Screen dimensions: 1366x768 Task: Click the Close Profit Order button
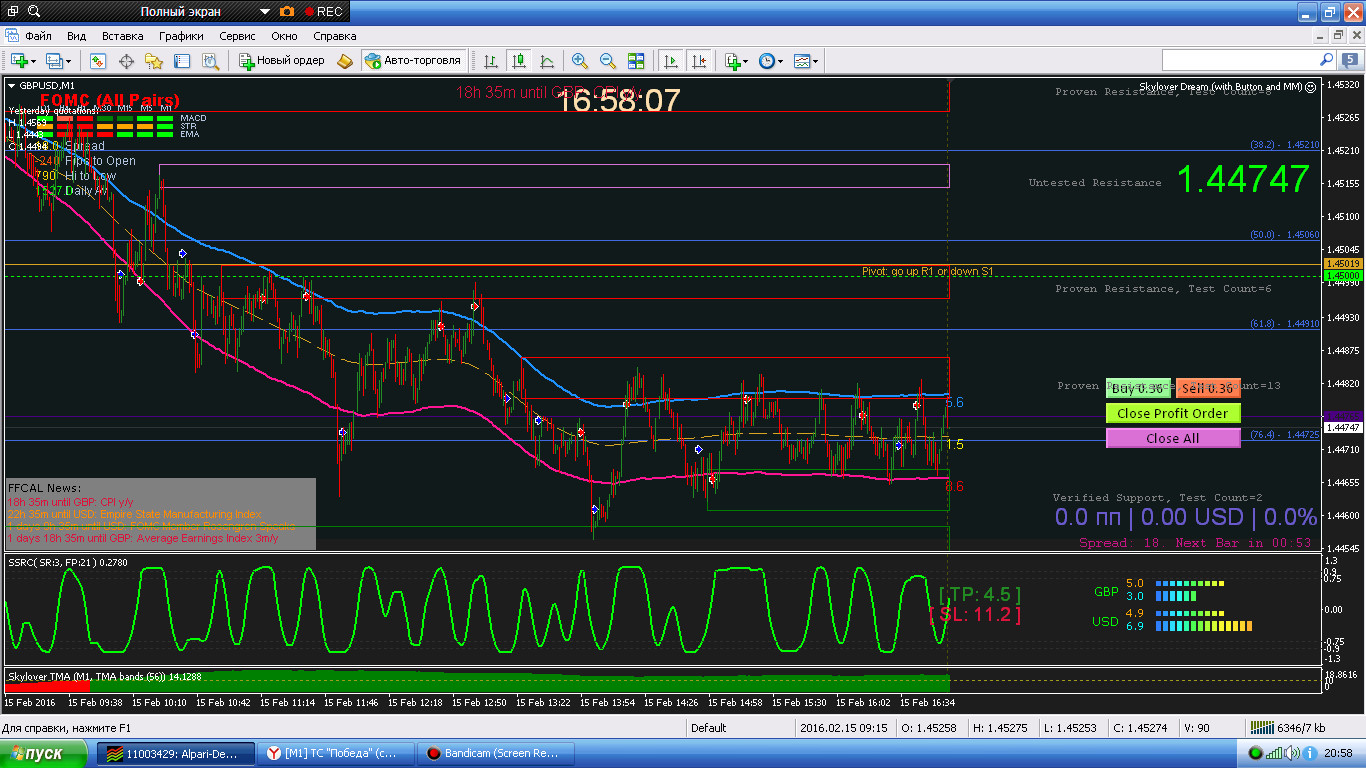pos(1173,413)
